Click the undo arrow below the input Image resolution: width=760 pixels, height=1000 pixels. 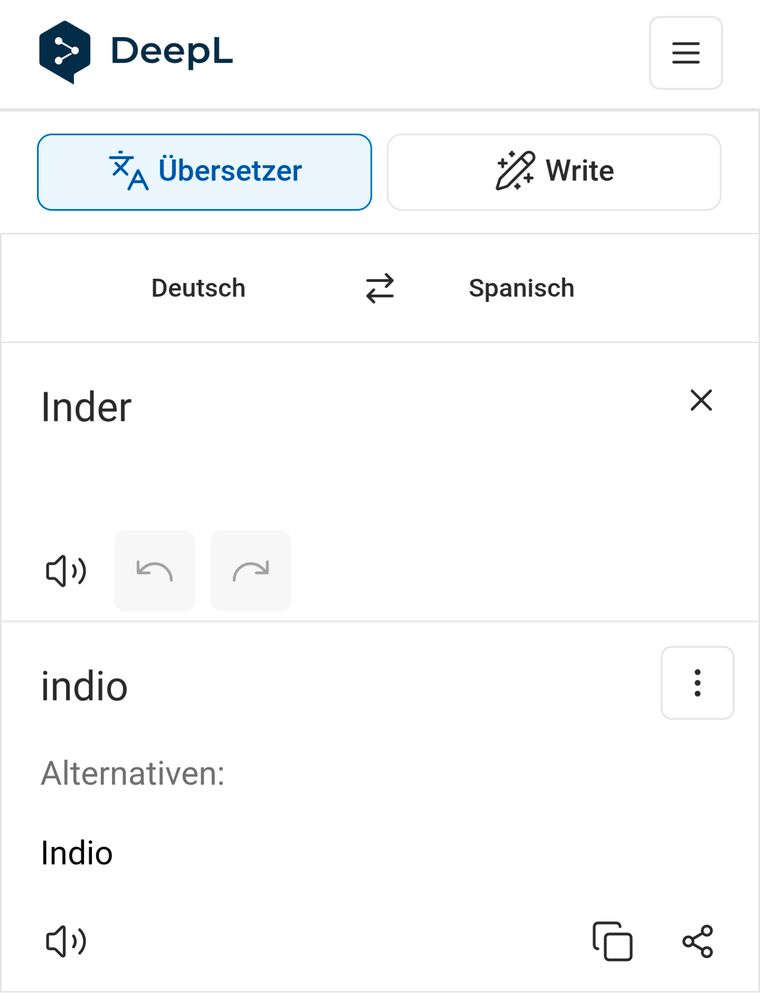pos(153,570)
